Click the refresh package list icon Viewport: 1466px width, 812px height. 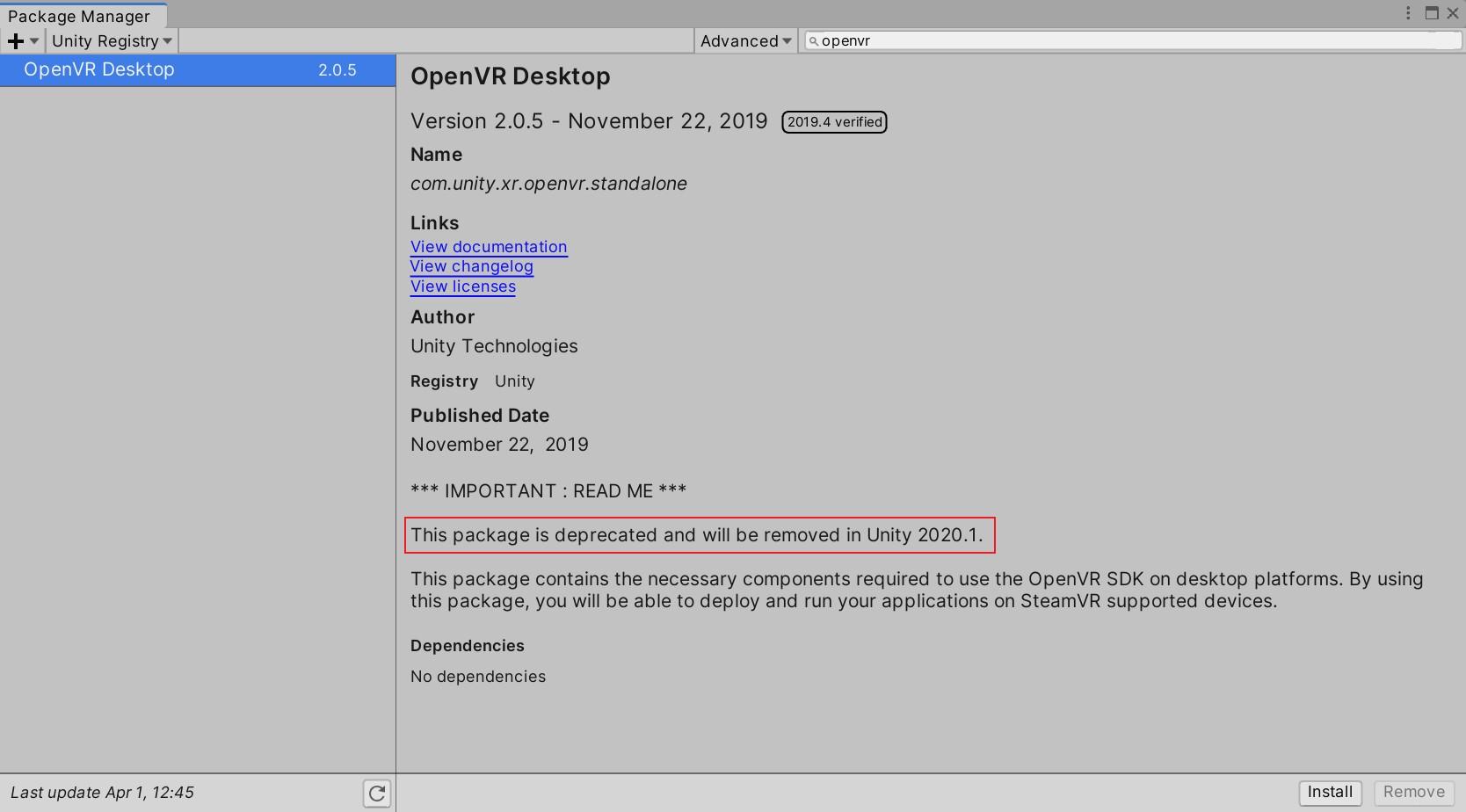(377, 794)
